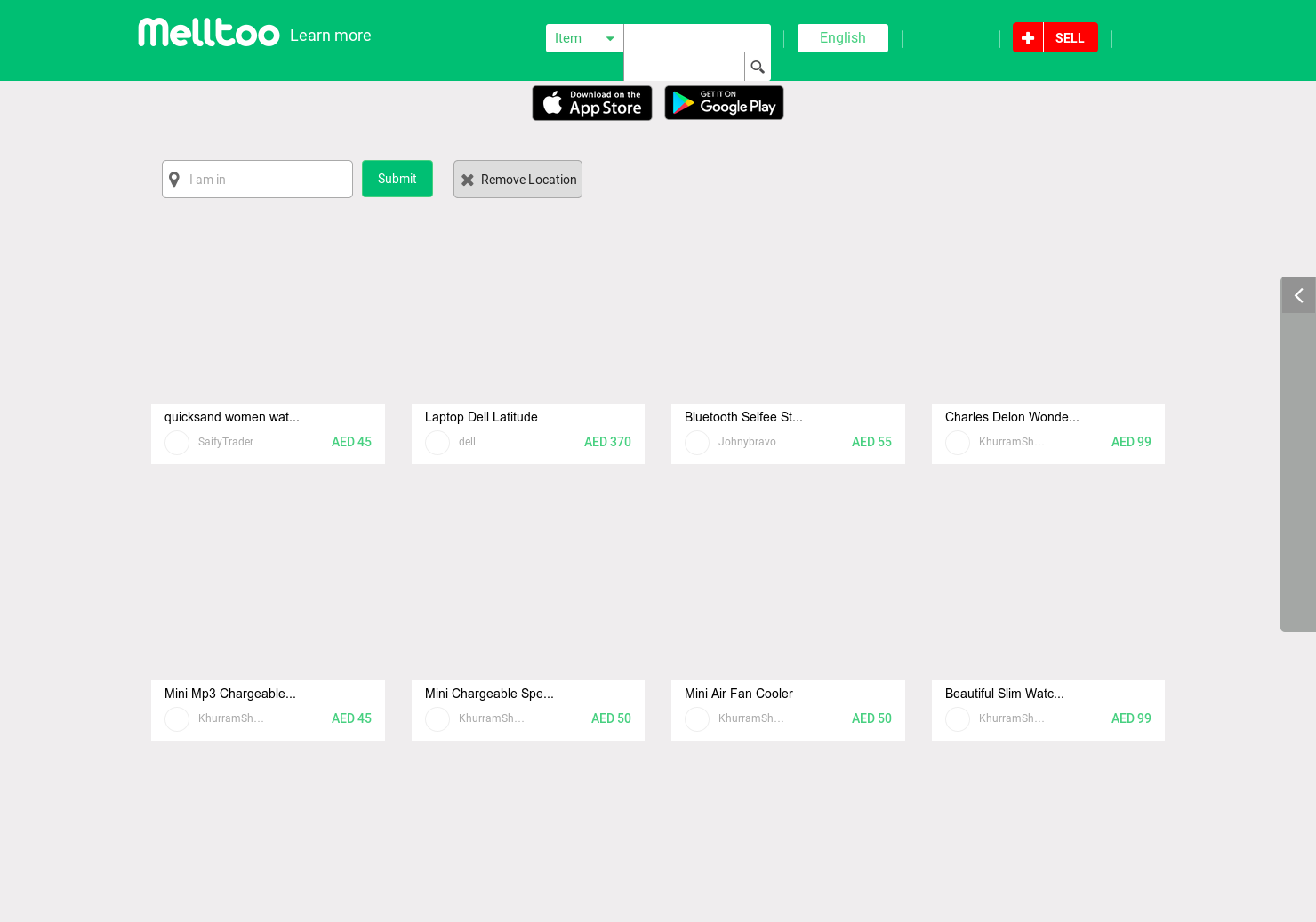Click the plus icon on the SELL button
This screenshot has width=1316, height=922.
click(x=1027, y=37)
